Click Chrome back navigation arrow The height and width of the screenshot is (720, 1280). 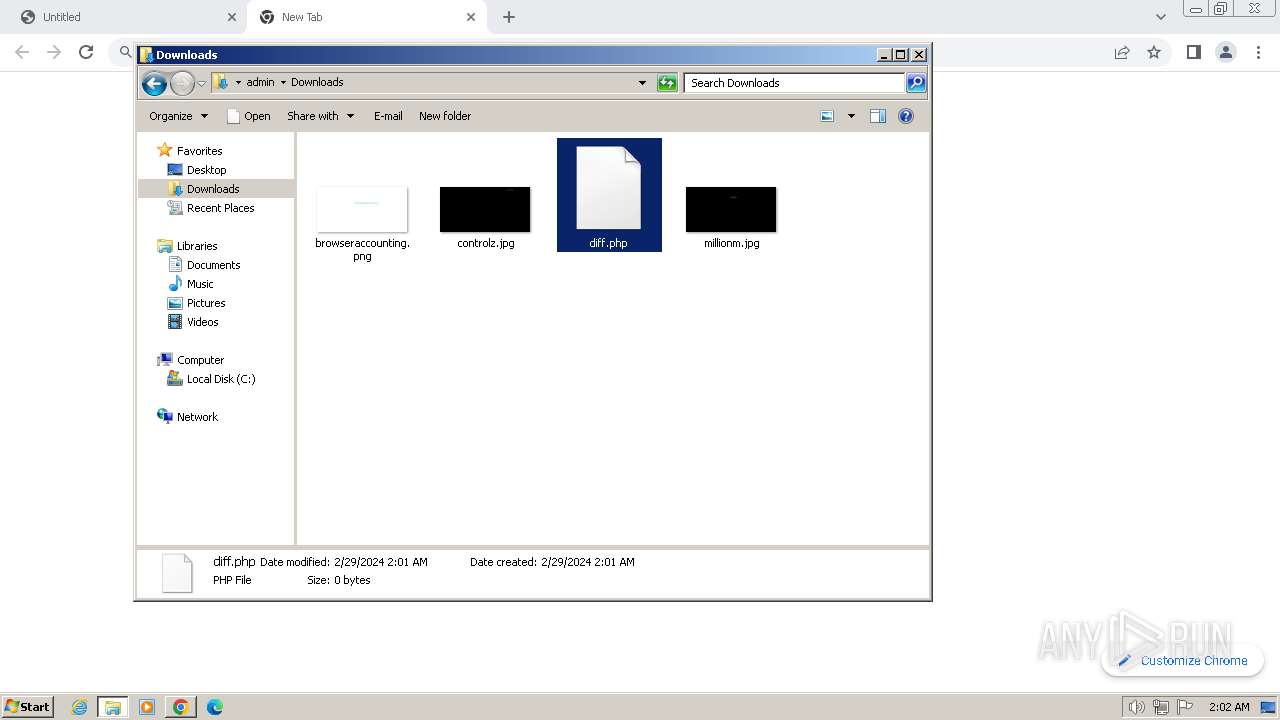[22, 52]
